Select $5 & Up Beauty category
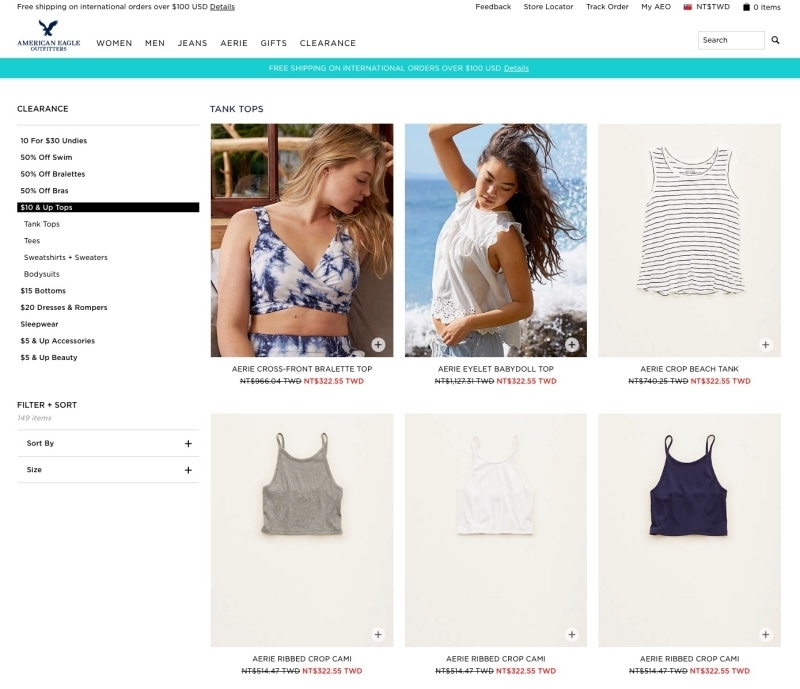 pos(49,358)
